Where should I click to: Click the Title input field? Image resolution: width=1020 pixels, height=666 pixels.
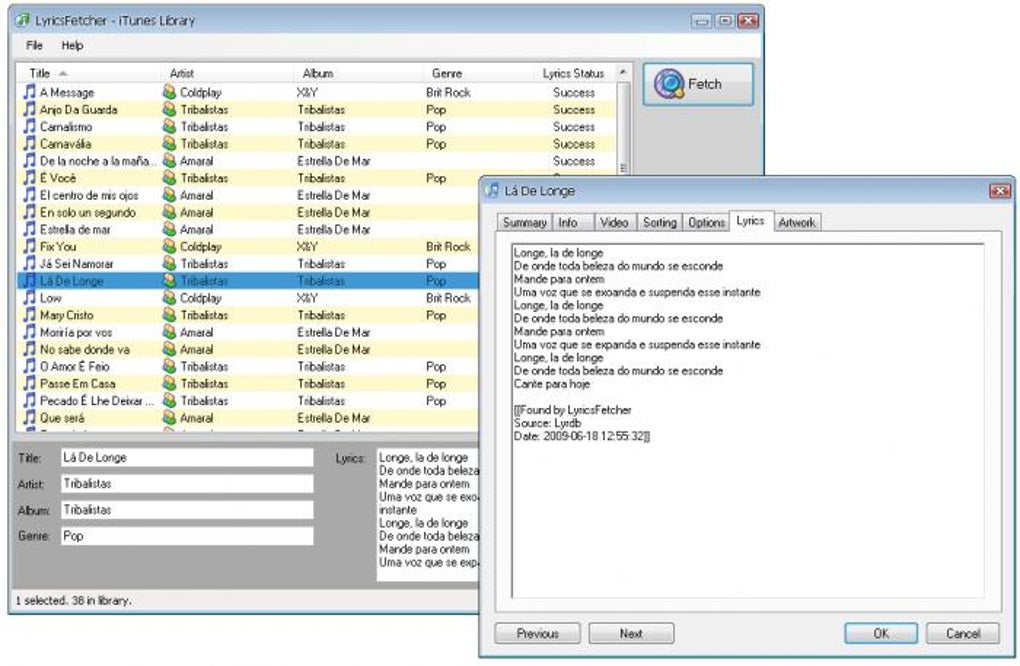(x=187, y=457)
